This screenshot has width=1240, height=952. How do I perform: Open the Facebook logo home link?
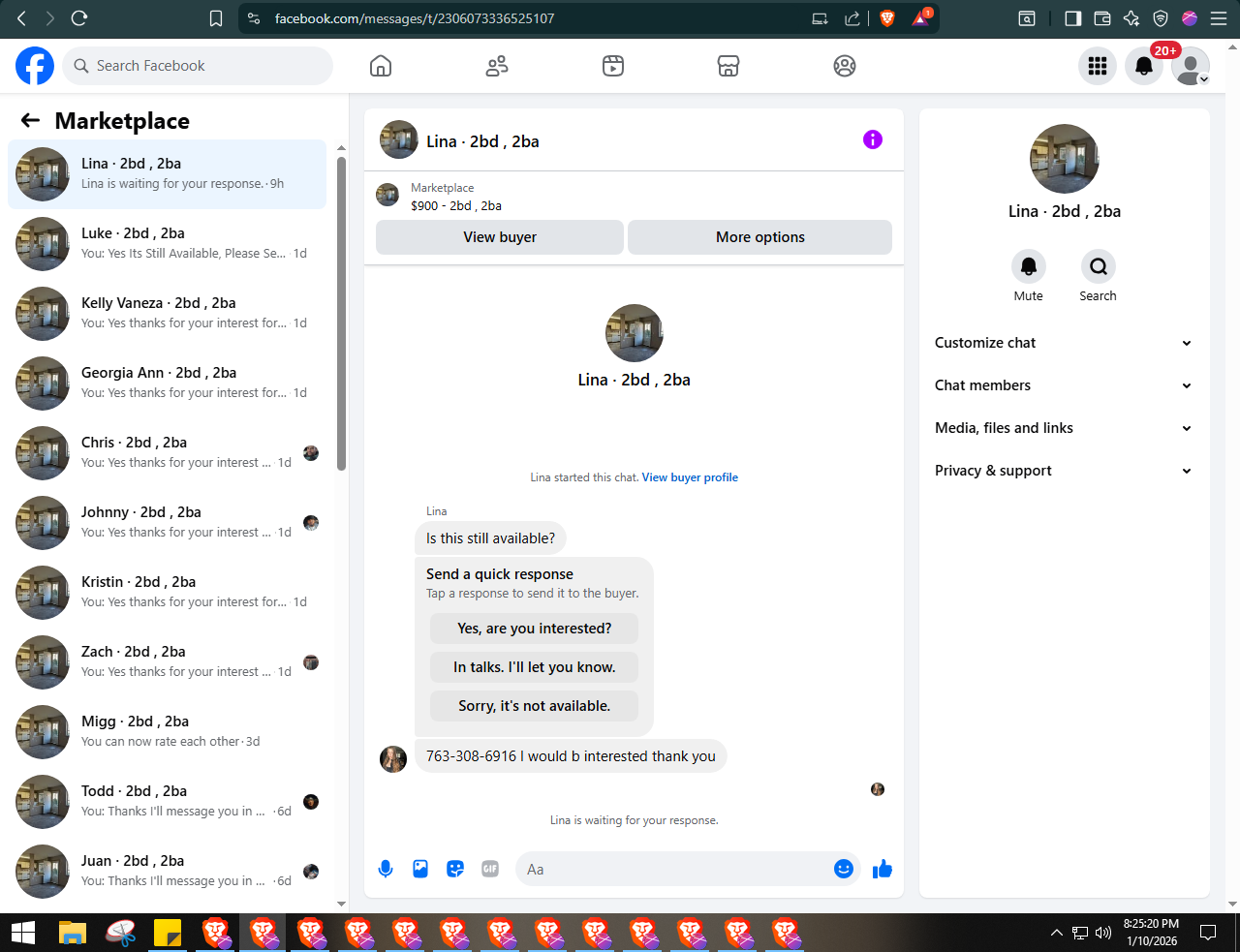(35, 66)
